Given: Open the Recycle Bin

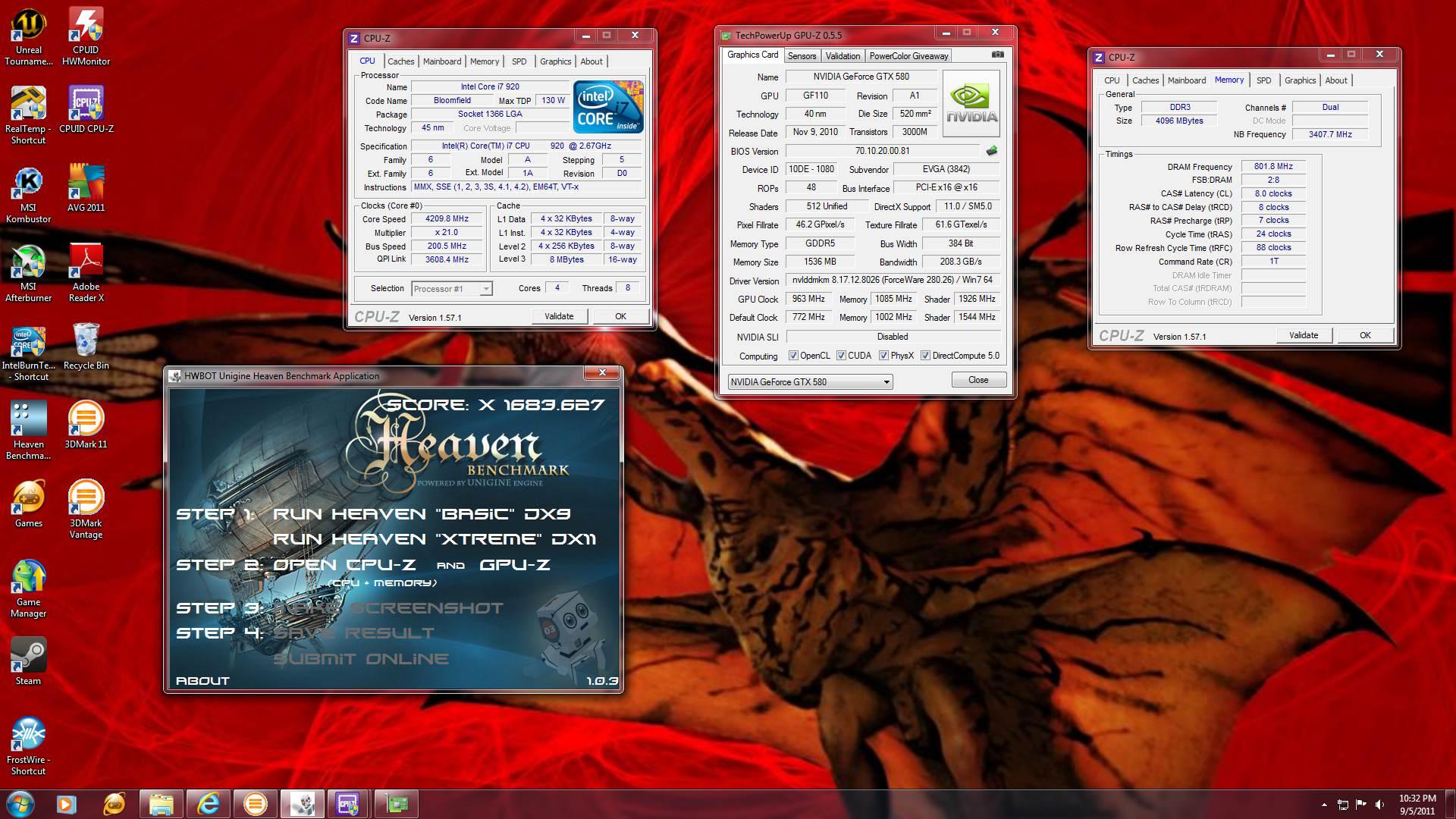Looking at the screenshot, I should (86, 347).
